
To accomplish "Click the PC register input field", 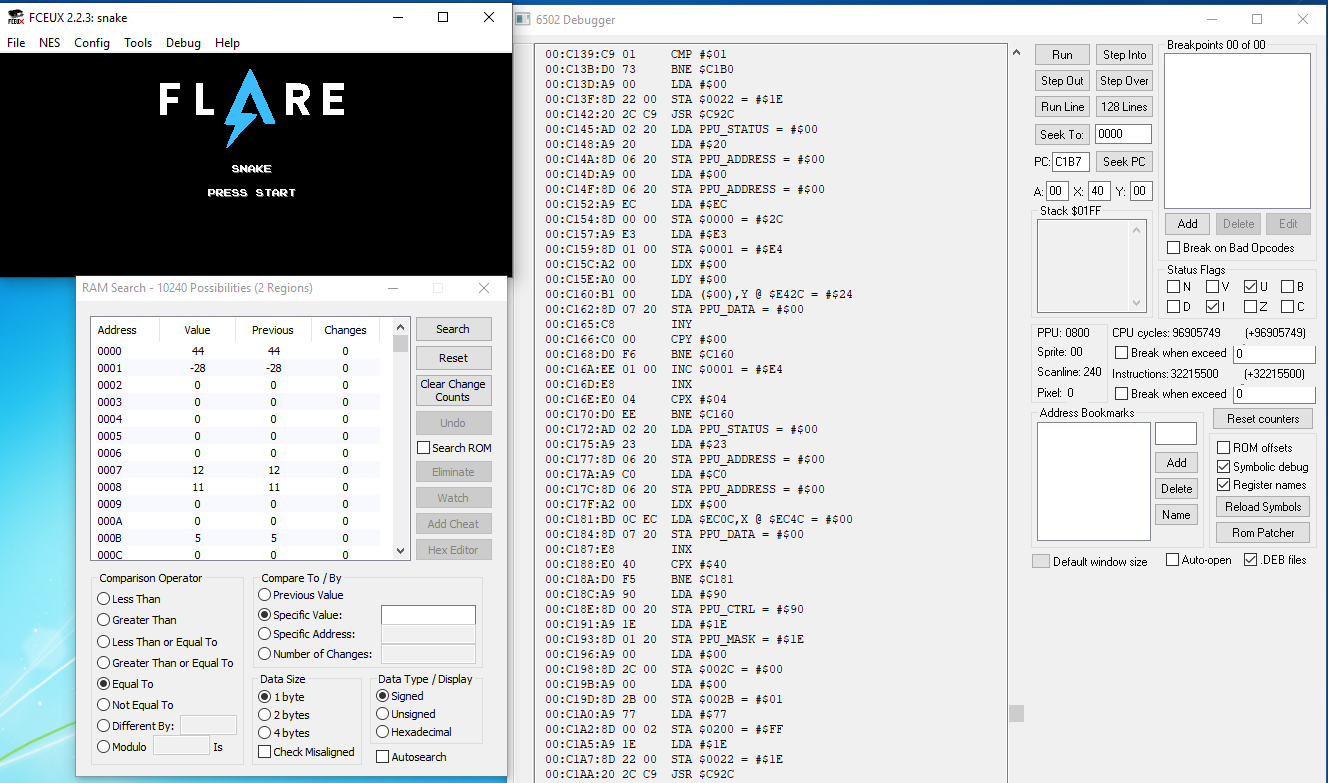I will pyautogui.click(x=1071, y=162).
